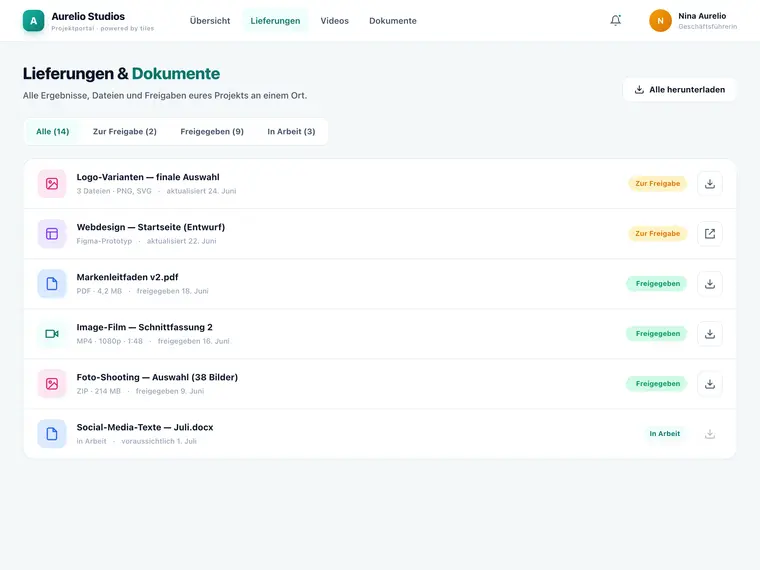
Task: Click the Aurelio Studios logo icon
Action: pyautogui.click(x=33, y=21)
